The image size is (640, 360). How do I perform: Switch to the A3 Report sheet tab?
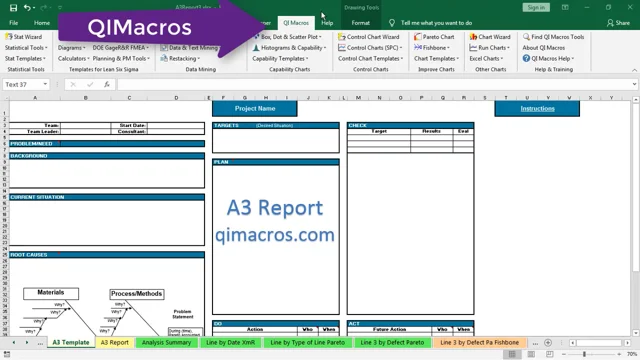(114, 342)
